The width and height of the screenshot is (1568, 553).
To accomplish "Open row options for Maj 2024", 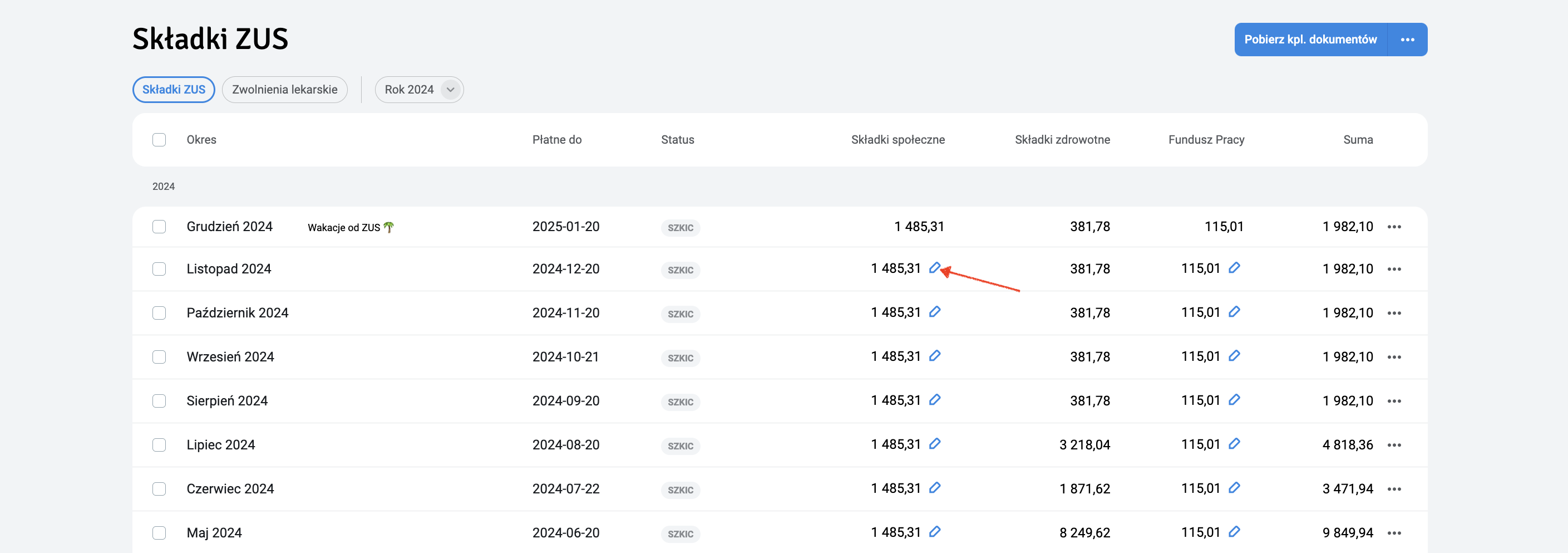I will pos(1394,533).
